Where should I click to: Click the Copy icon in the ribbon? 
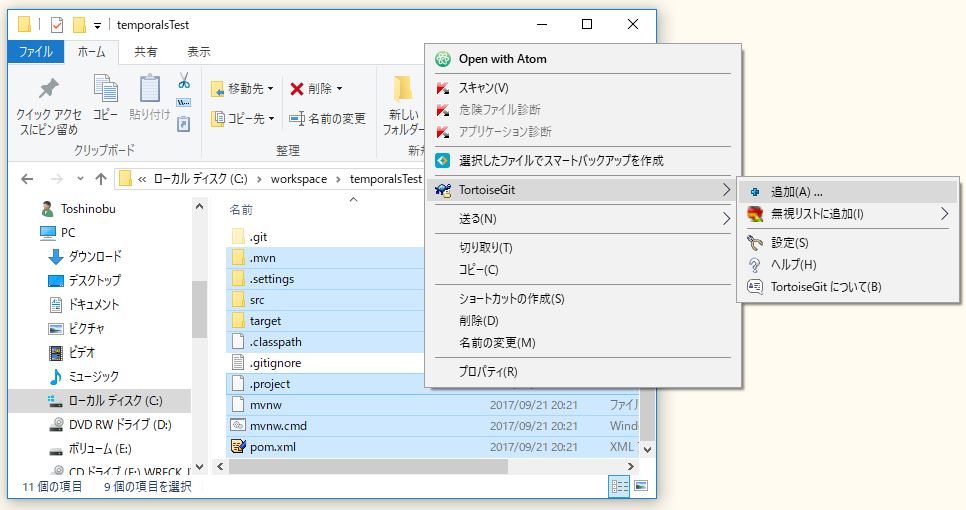pos(105,88)
